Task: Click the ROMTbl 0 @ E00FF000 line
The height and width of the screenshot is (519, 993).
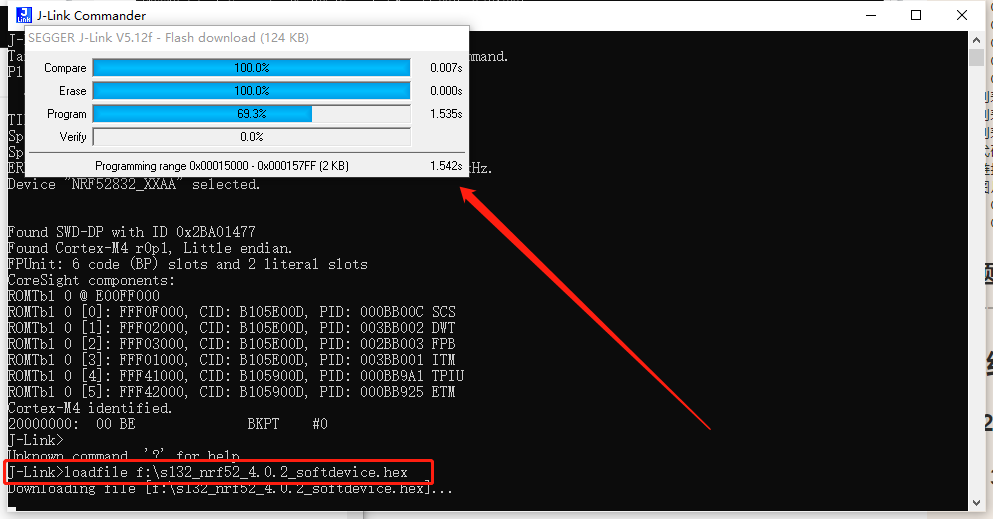Action: pyautogui.click(x=84, y=296)
